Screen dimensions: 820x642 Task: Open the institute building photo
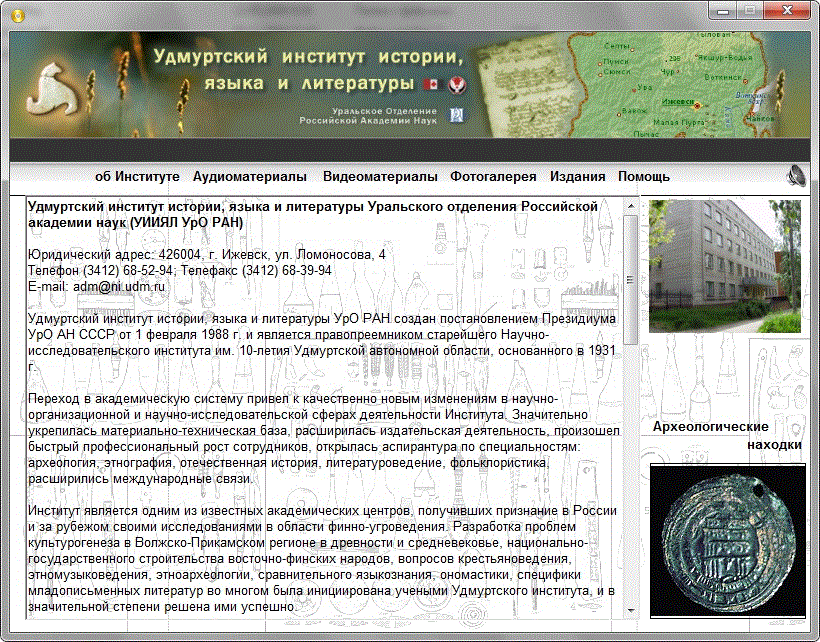tap(725, 266)
